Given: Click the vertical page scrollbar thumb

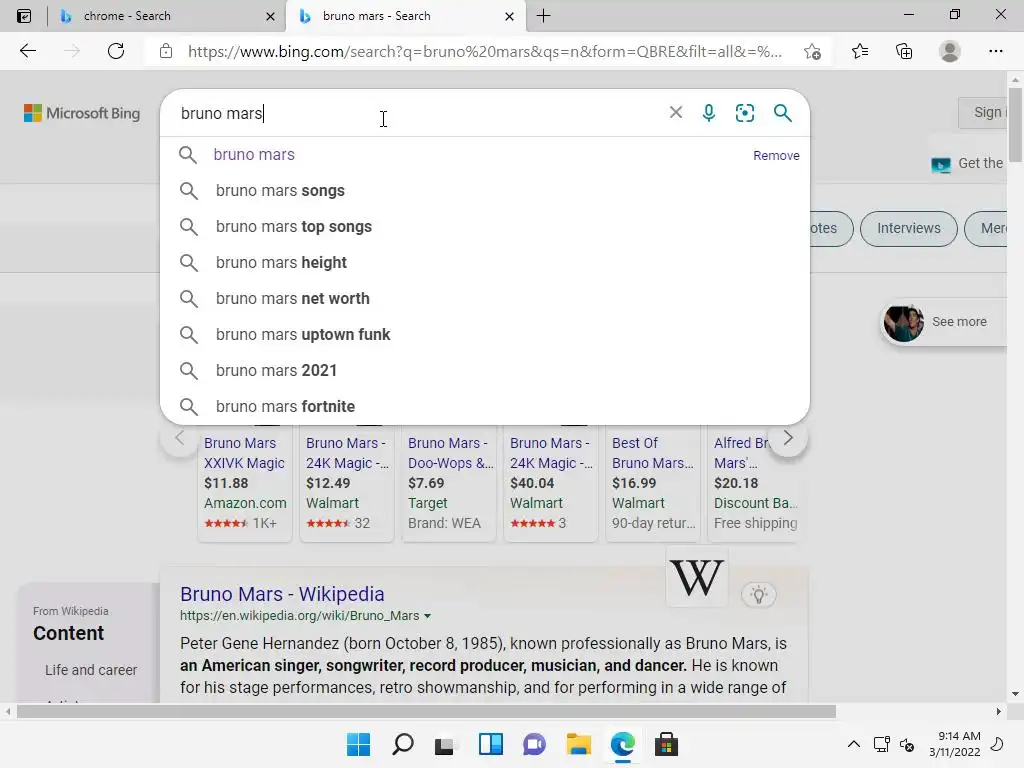Looking at the screenshot, I should point(1015,124).
